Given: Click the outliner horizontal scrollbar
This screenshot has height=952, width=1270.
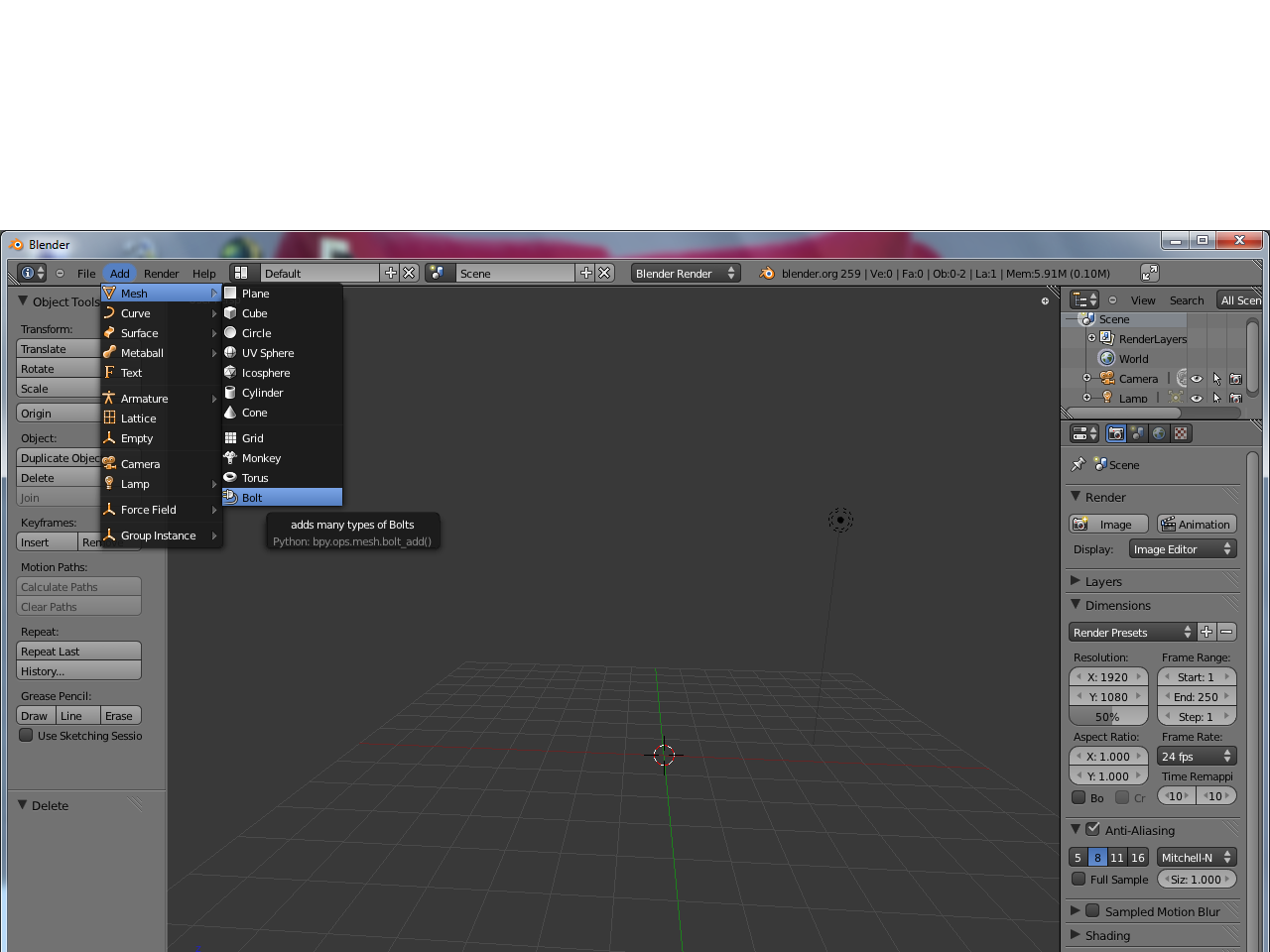Looking at the screenshot, I should (x=1123, y=413).
